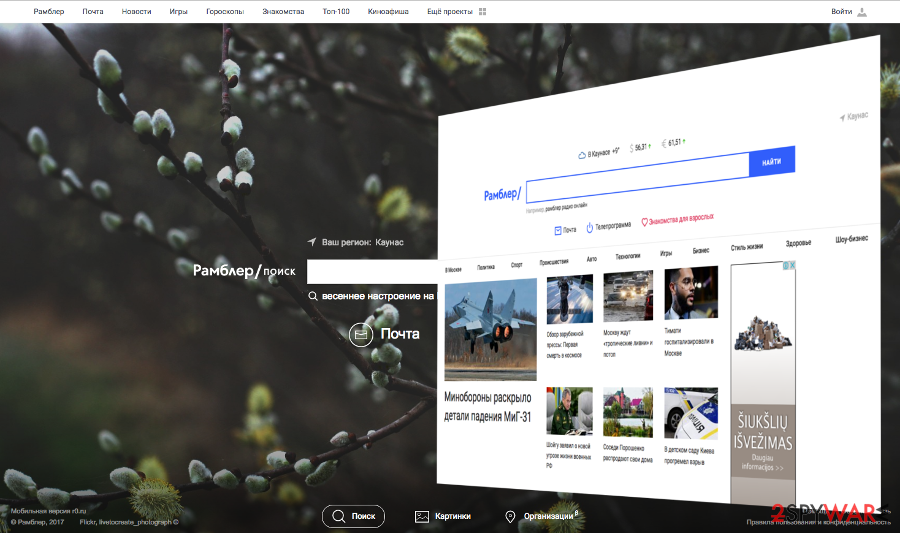Click the Рамблер/поиск search input field

372,271
